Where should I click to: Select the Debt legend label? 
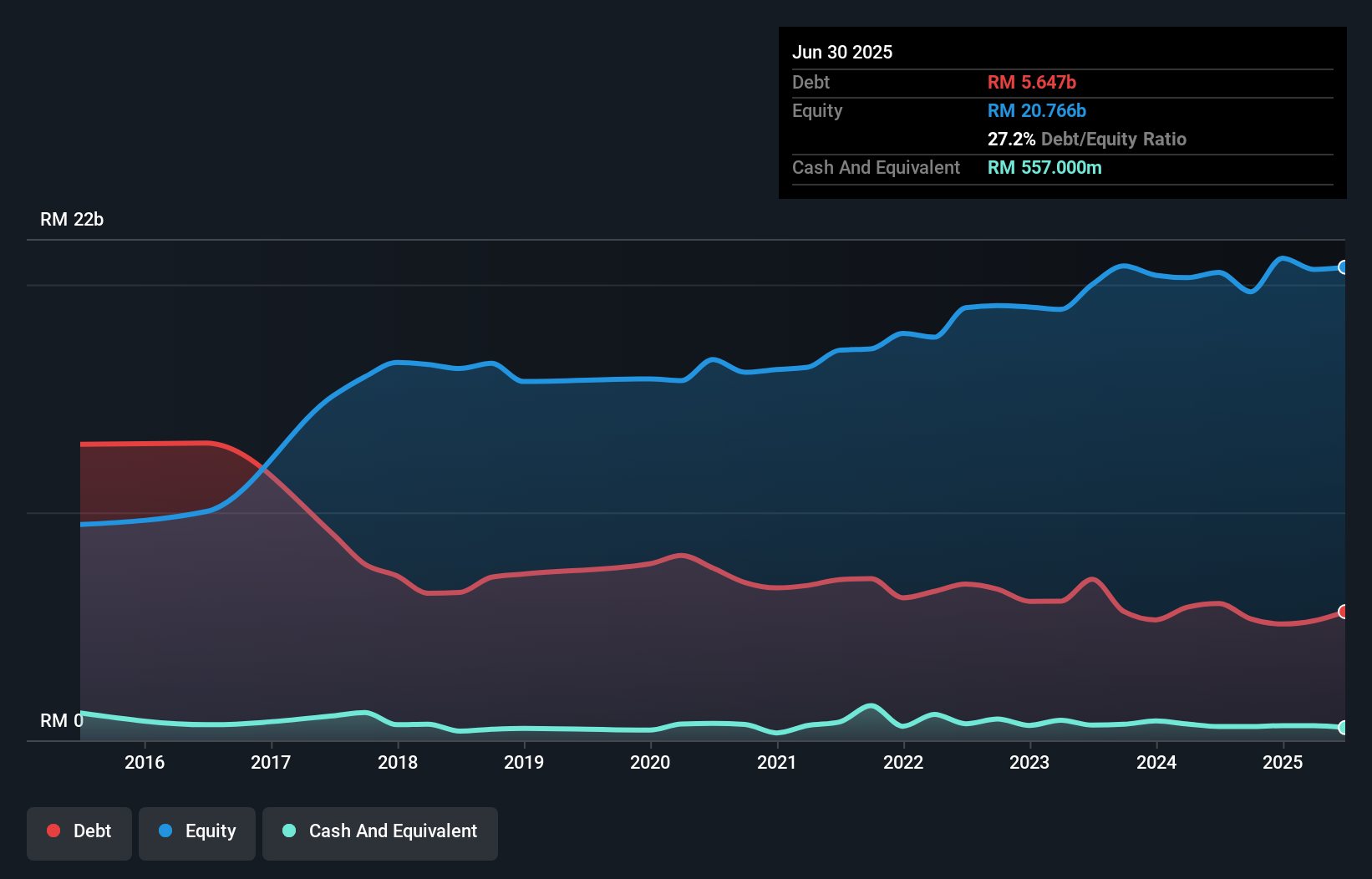tap(92, 831)
